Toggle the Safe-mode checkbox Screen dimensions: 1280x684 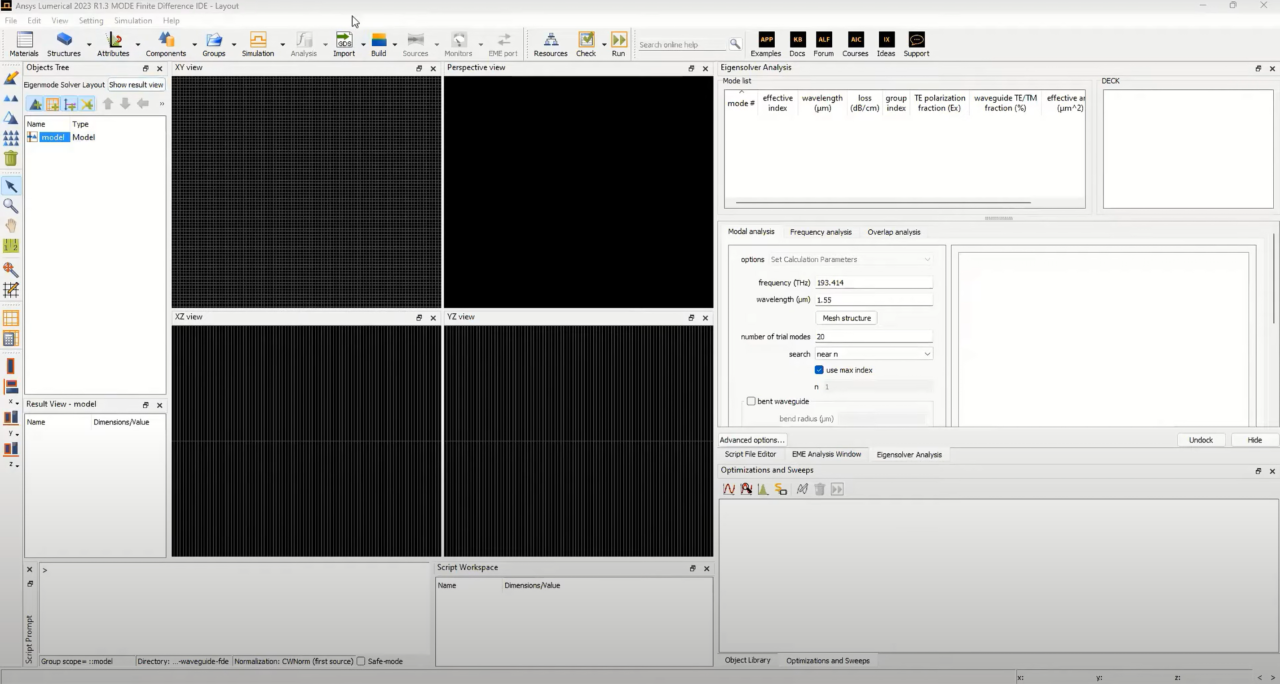[361, 661]
